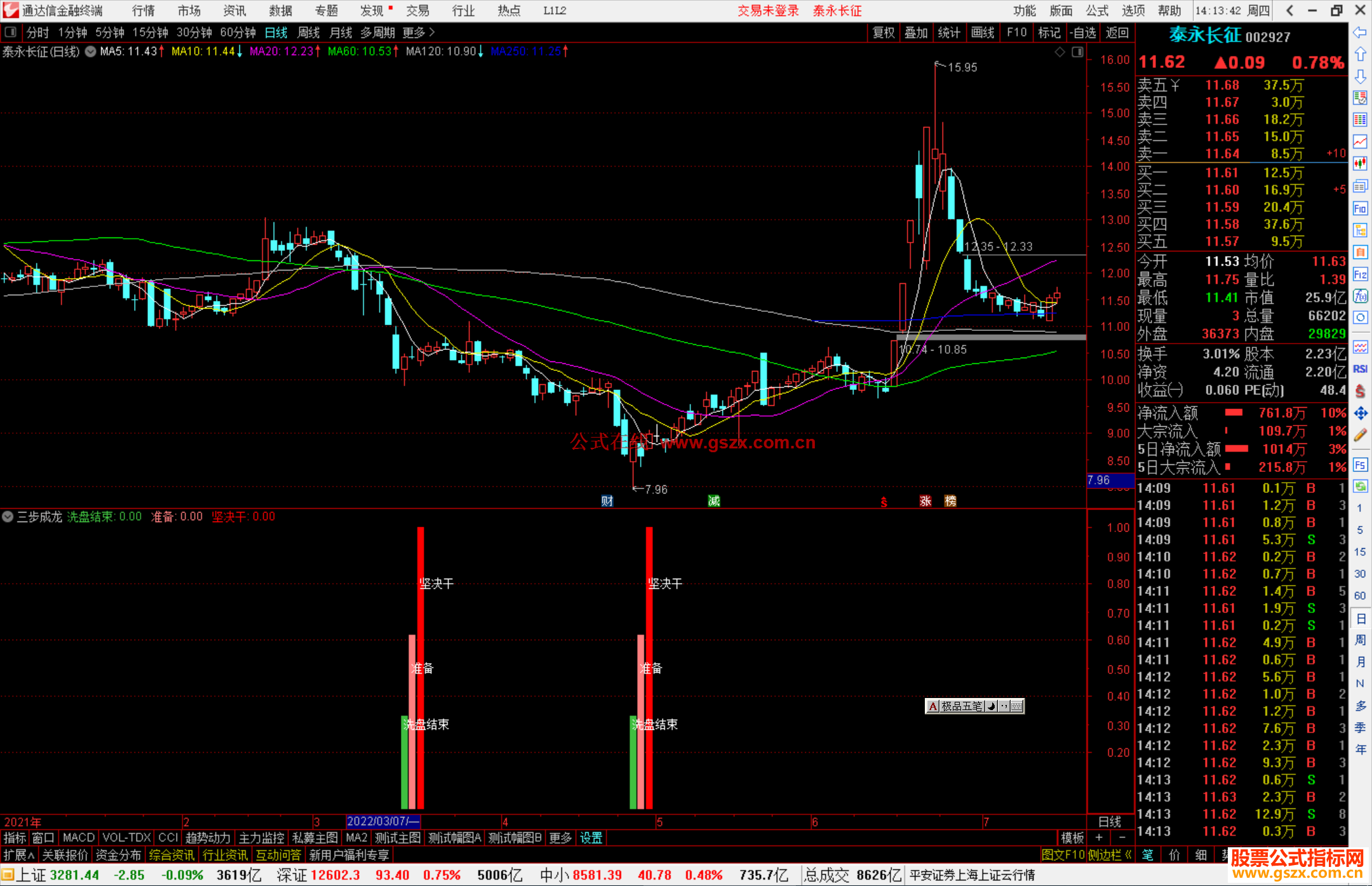Select the blue four-way move arrows icon
Screen dimensions: 1372x886
(1360, 413)
